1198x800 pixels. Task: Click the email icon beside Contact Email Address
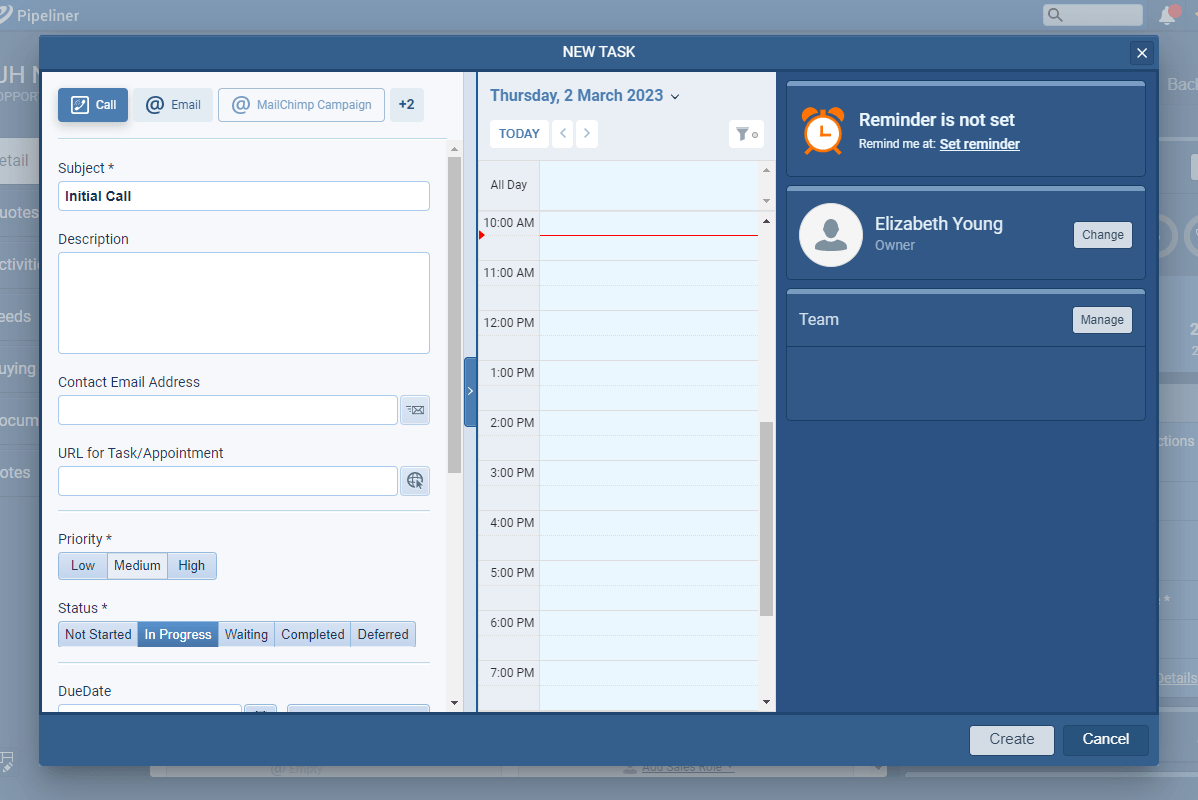tap(415, 410)
